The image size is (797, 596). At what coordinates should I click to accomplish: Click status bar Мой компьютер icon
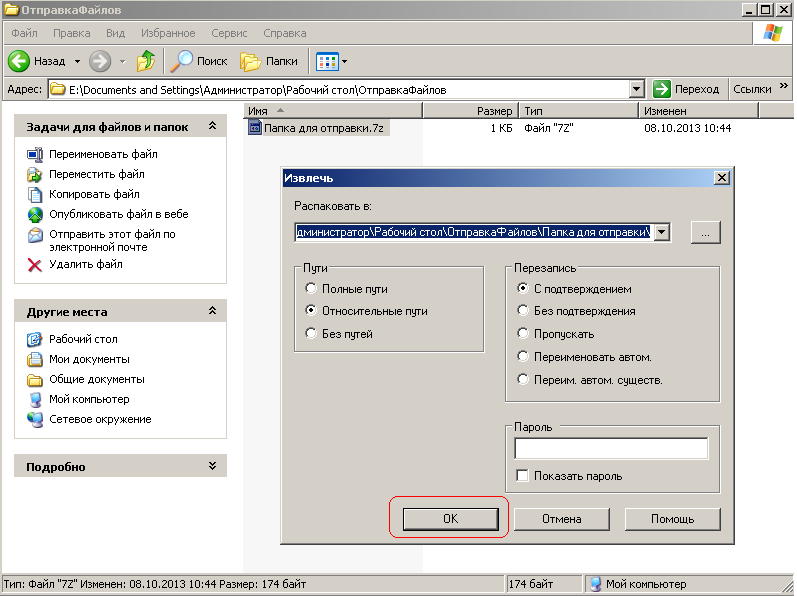[595, 584]
